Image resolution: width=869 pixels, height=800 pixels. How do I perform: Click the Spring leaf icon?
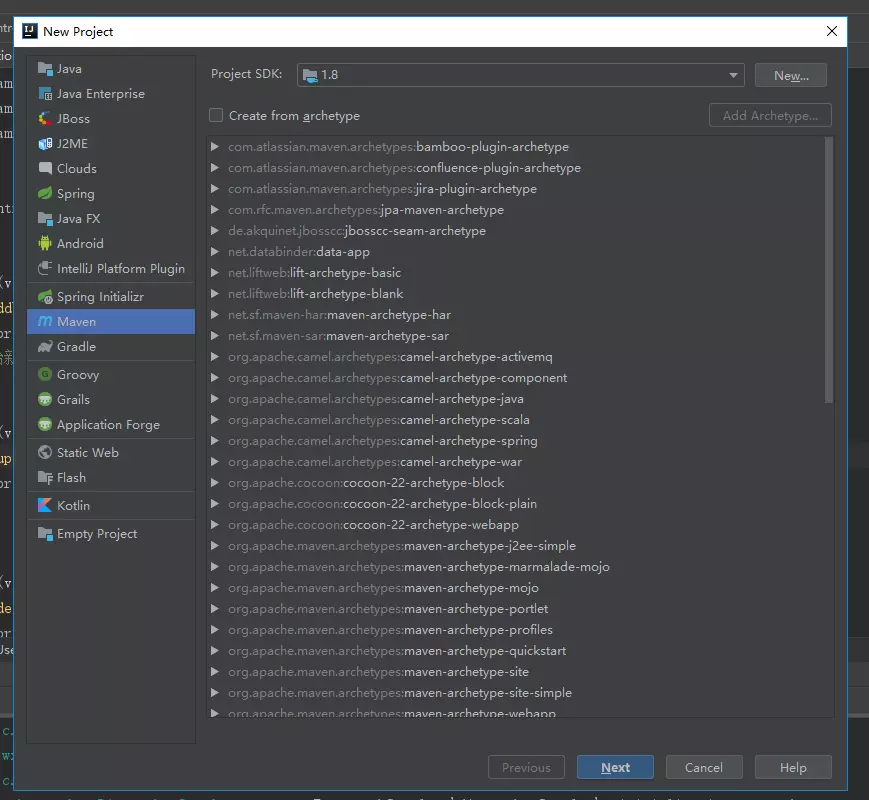[x=45, y=193]
